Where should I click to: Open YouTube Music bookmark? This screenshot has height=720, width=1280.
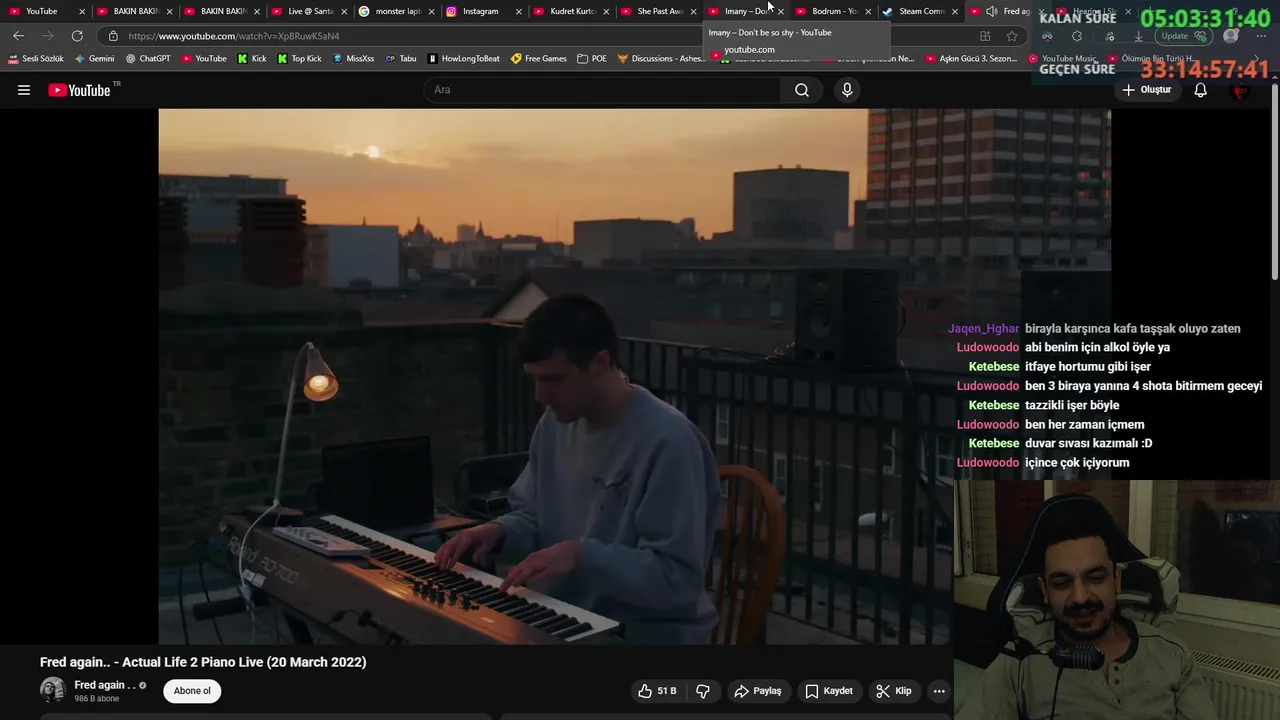pyautogui.click(x=1063, y=58)
